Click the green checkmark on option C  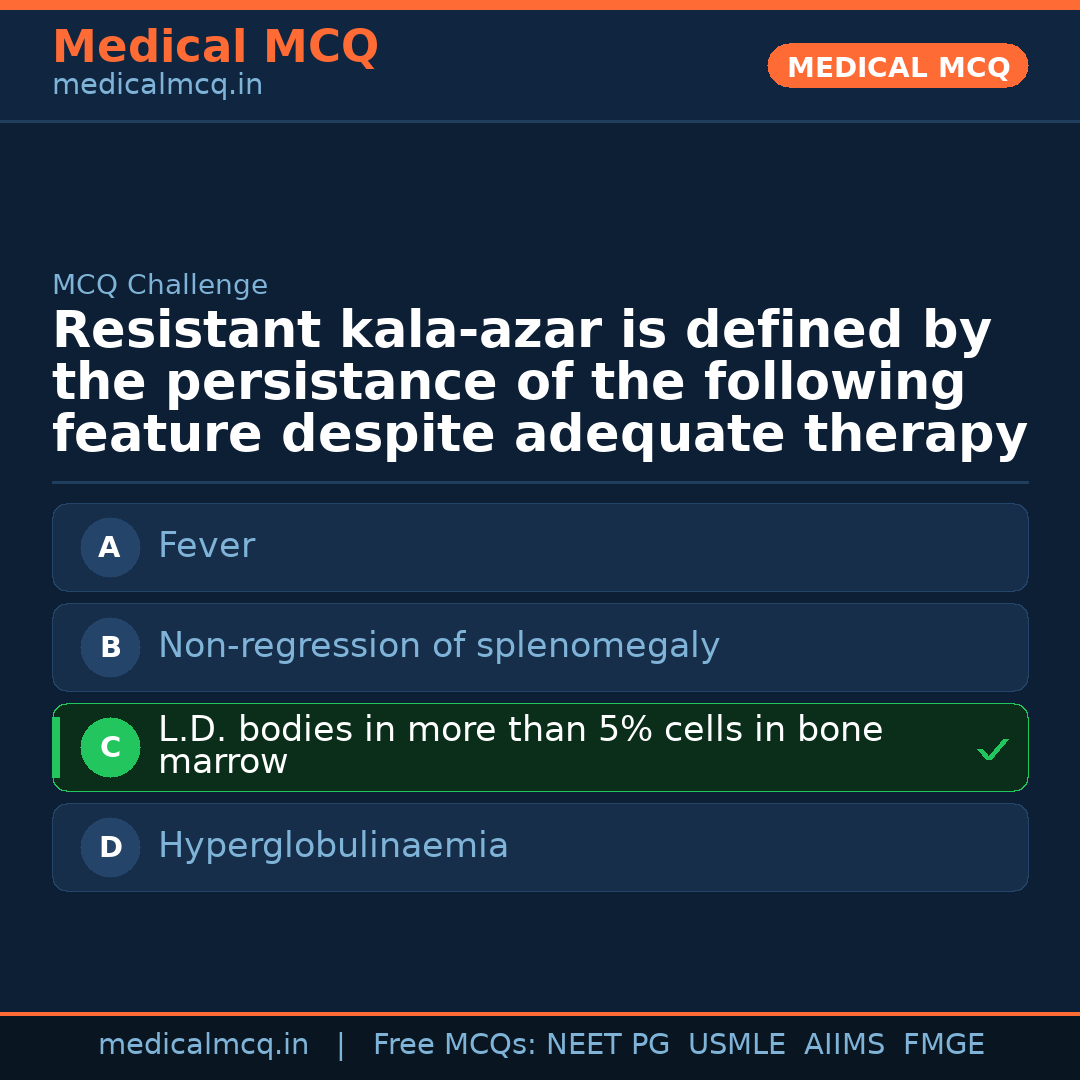tap(992, 749)
